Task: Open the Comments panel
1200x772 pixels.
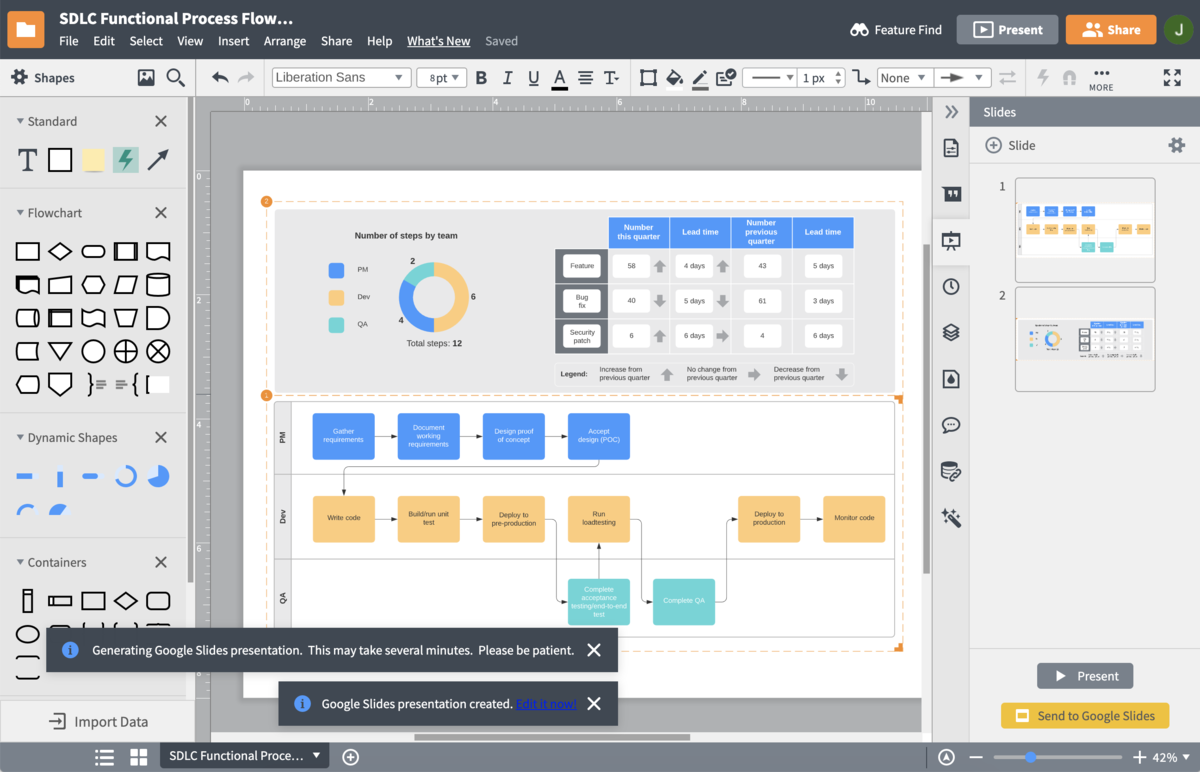Action: (x=951, y=425)
